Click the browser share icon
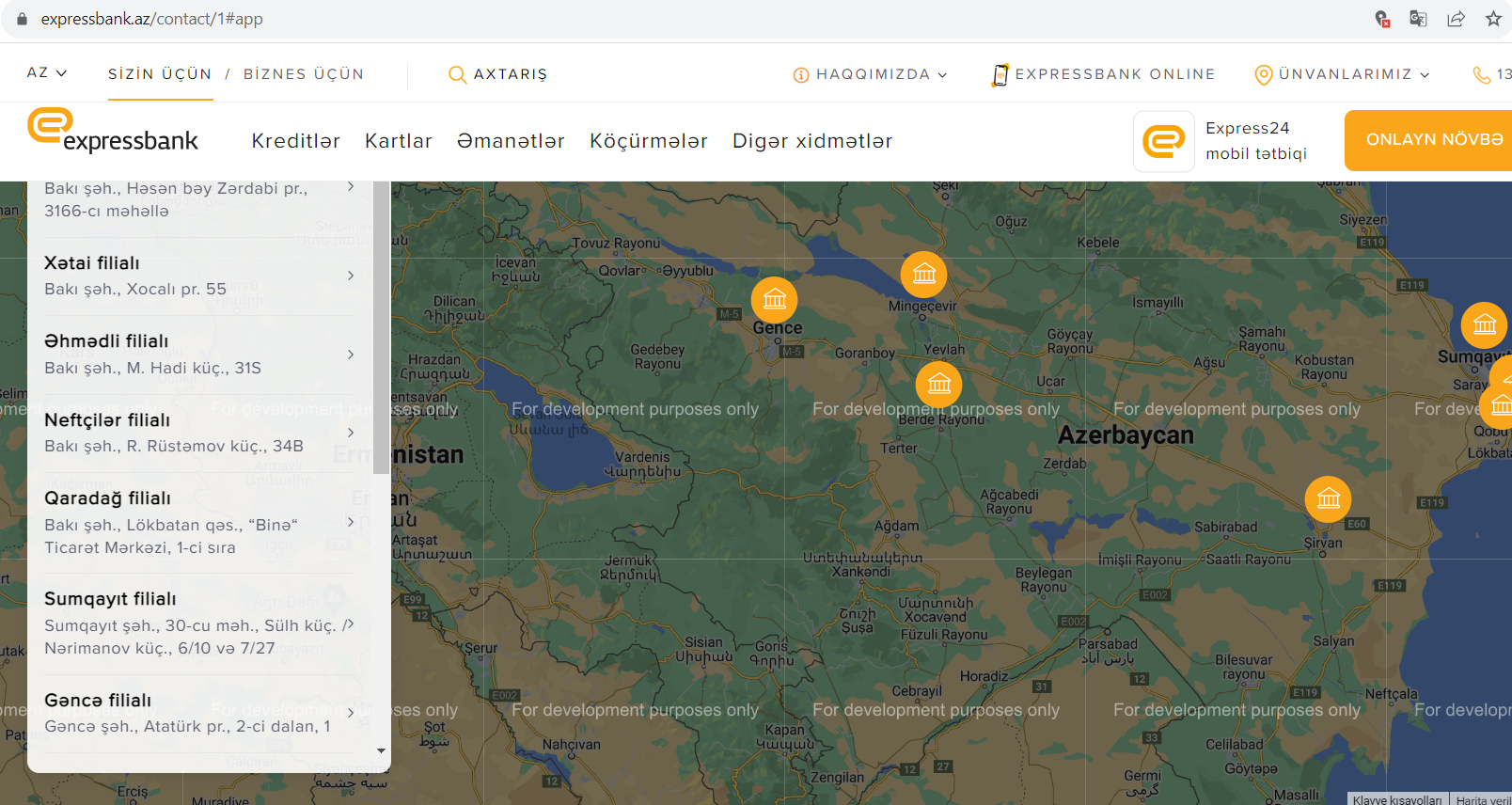The image size is (1512, 805). pyautogui.click(x=1456, y=19)
